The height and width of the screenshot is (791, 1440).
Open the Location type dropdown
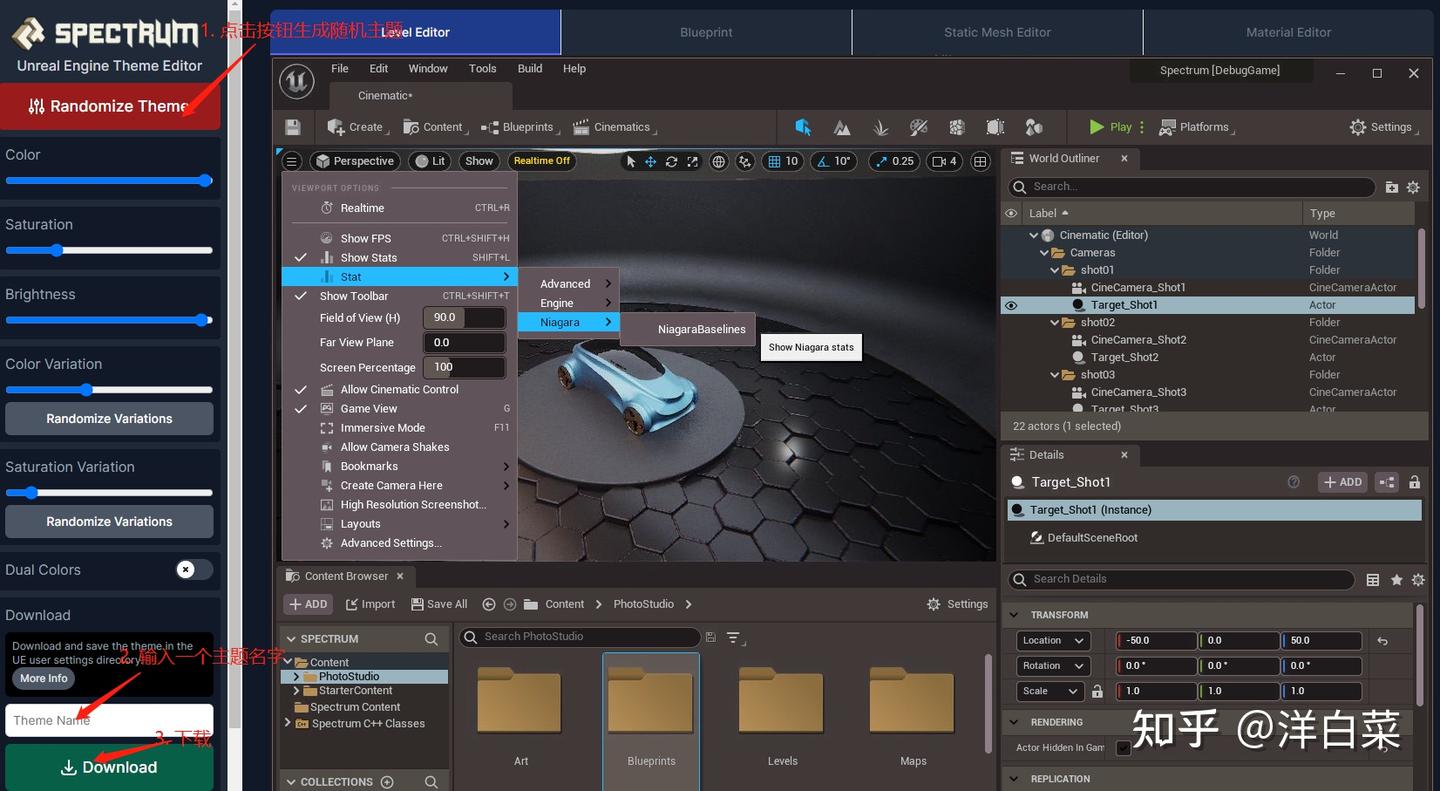tap(1053, 640)
